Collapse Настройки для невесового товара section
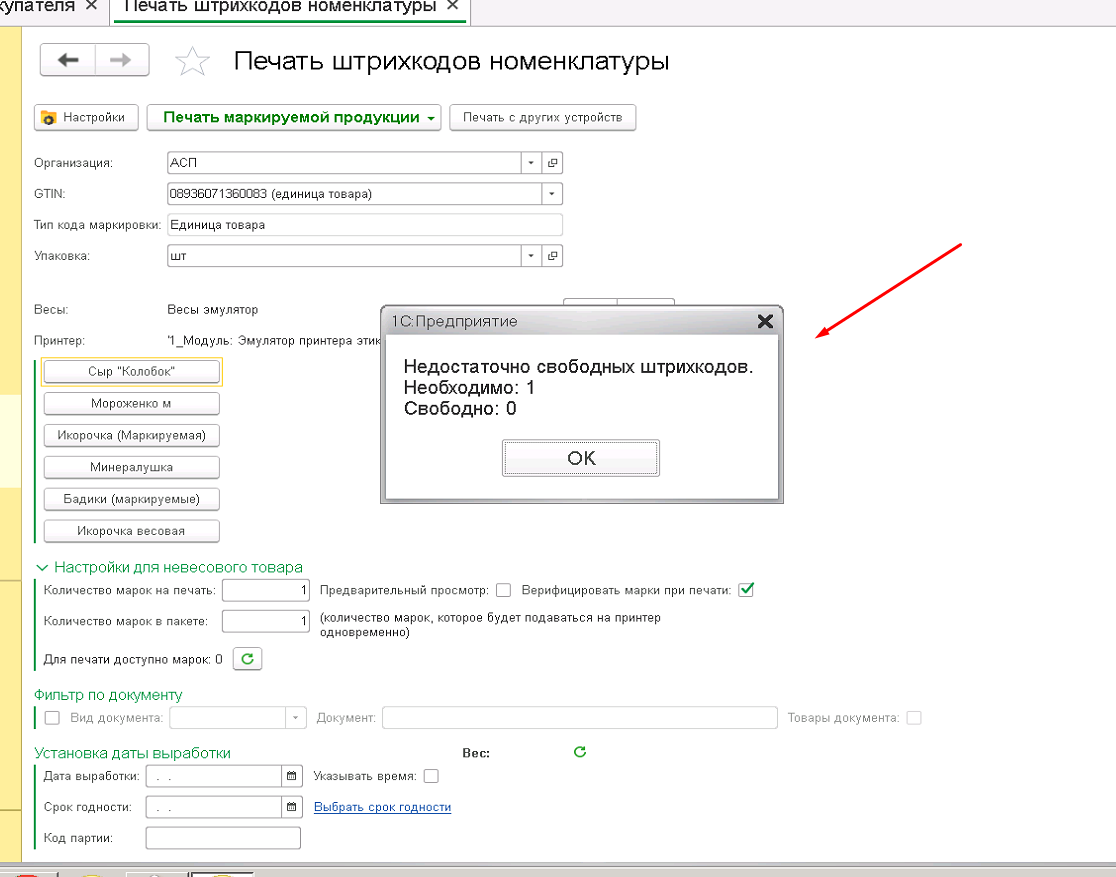Screen dimensions: 1116x877 pos(43,567)
